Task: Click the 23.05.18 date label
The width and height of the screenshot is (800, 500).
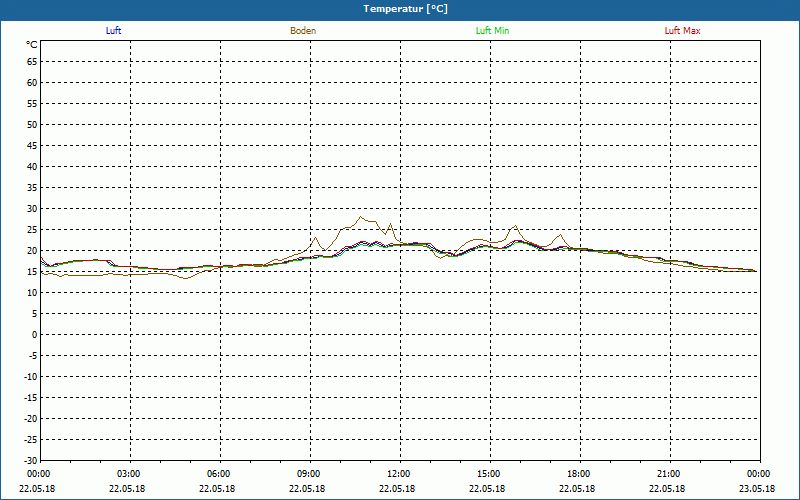Action: [x=757, y=489]
